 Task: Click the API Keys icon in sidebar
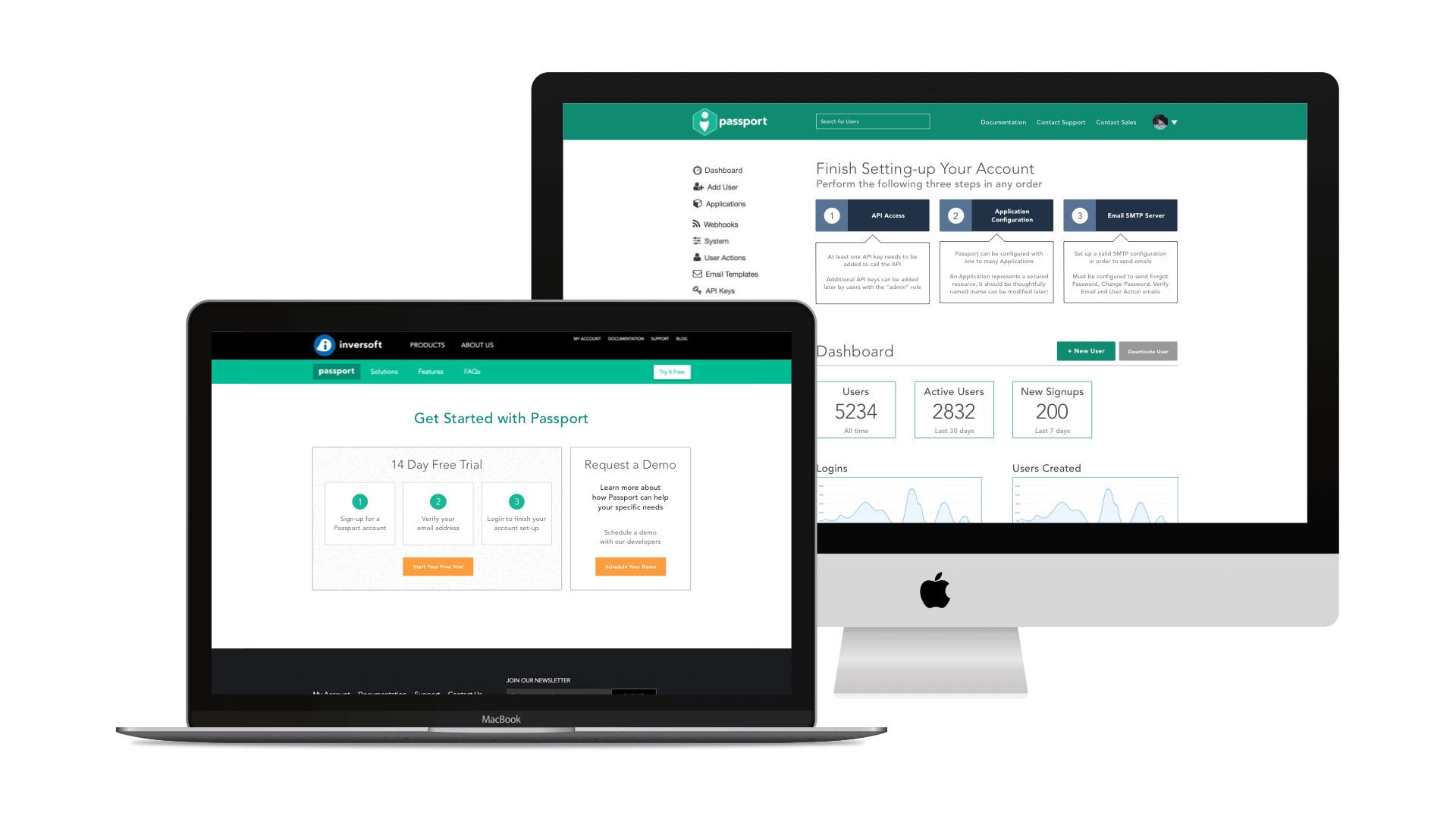pos(697,290)
